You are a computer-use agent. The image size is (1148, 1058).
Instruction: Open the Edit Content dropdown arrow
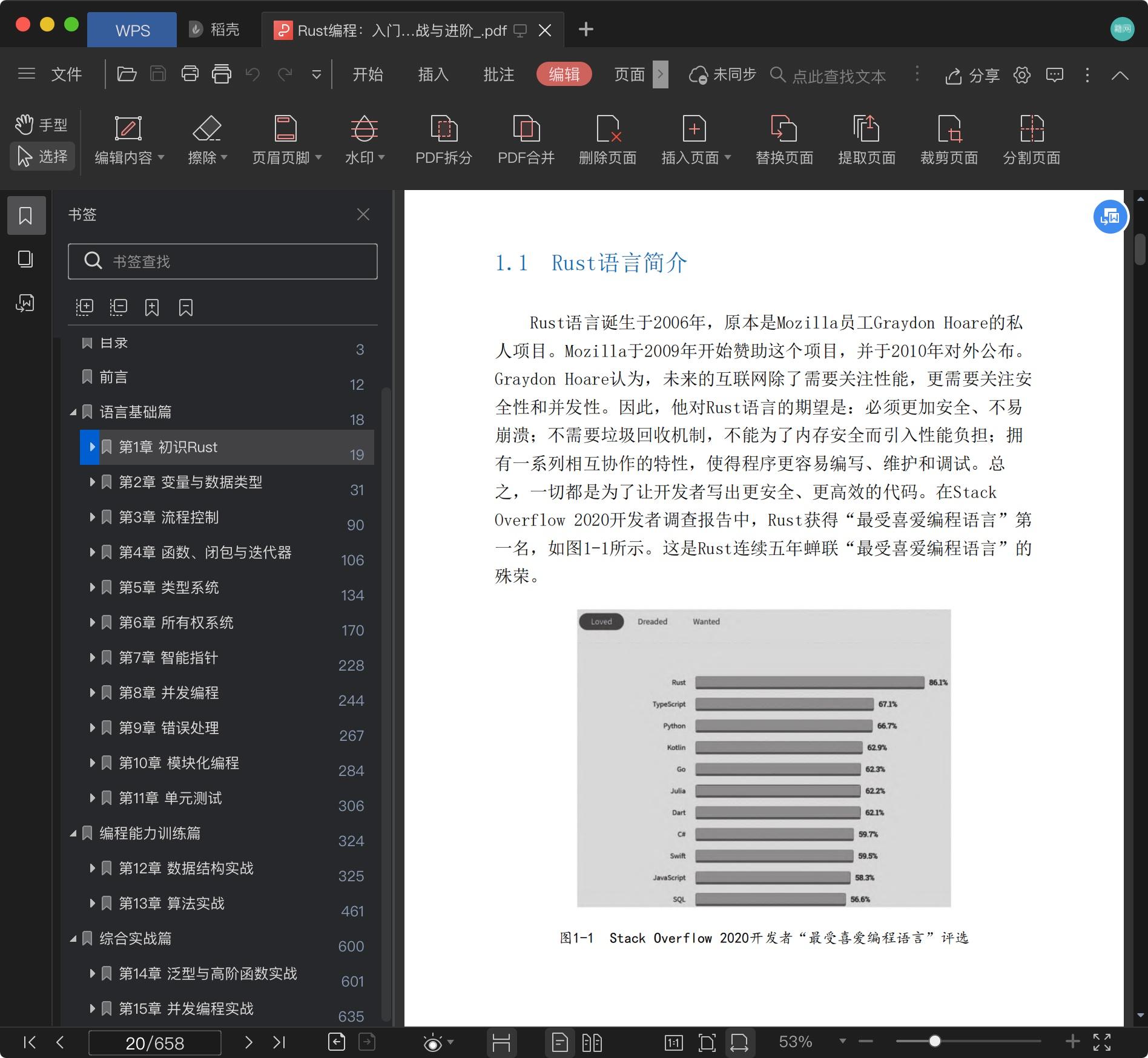click(161, 157)
